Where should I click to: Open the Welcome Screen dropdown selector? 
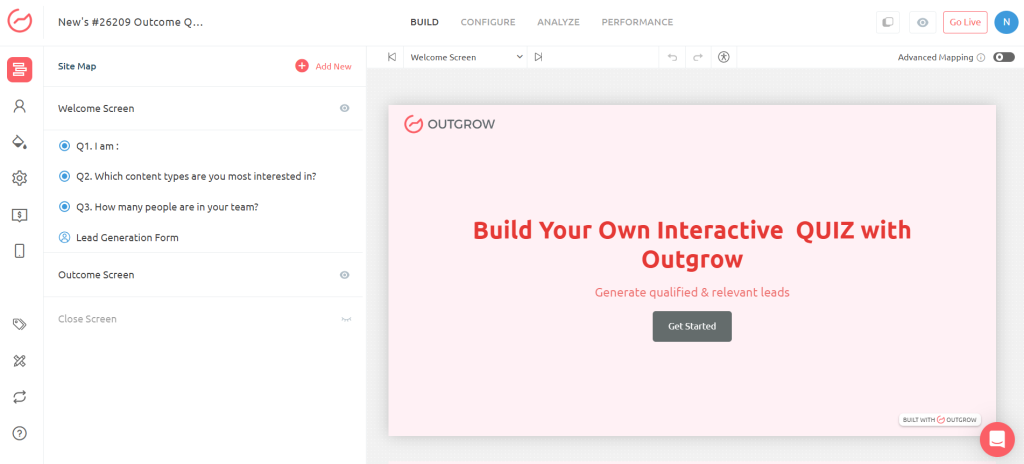pos(465,57)
